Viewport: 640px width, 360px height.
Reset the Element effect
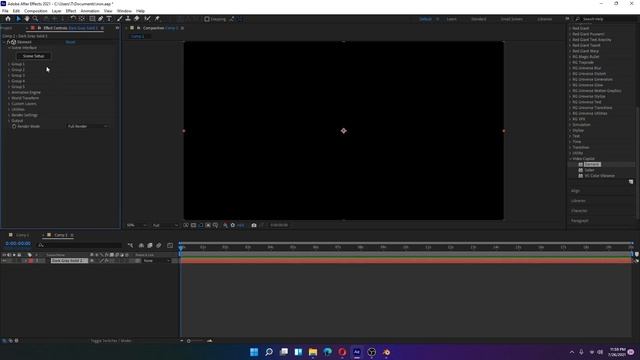click(70, 42)
